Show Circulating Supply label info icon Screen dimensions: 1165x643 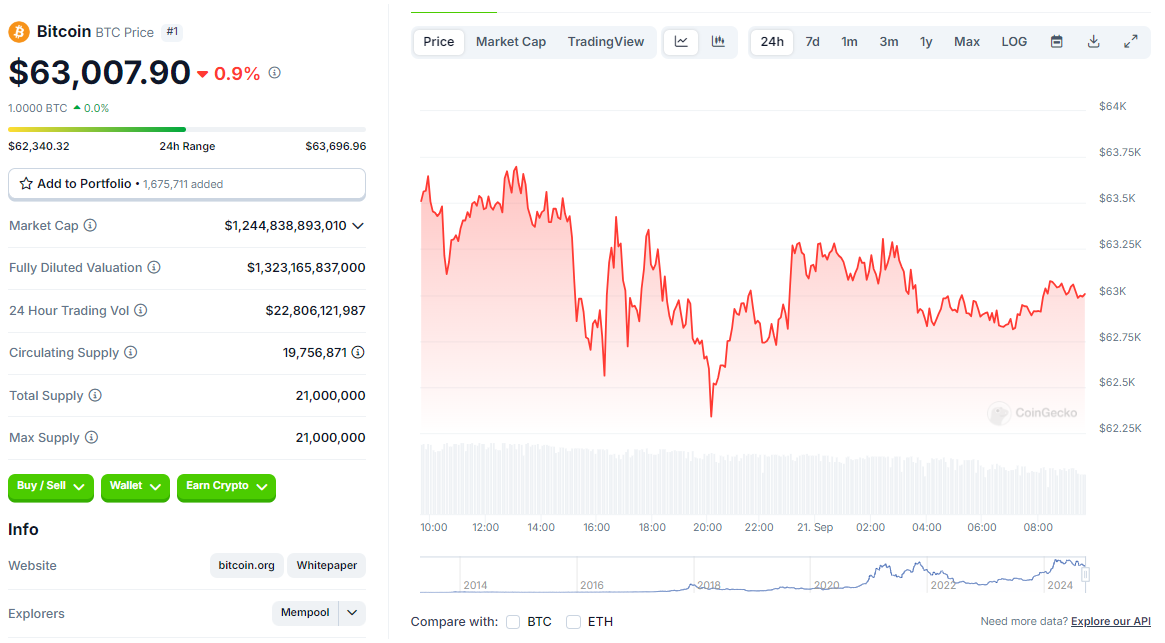tap(131, 352)
